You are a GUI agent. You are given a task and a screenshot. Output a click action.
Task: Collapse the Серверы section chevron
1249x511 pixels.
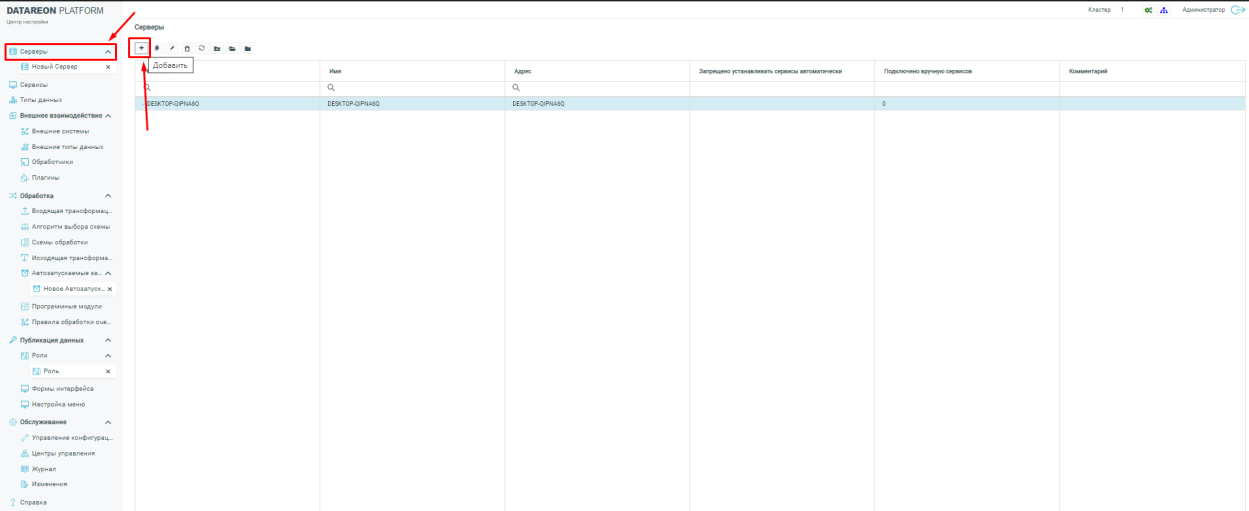(108, 51)
